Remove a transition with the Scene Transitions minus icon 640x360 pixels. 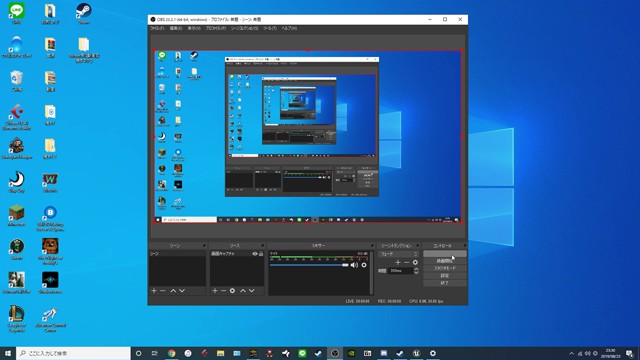407,262
